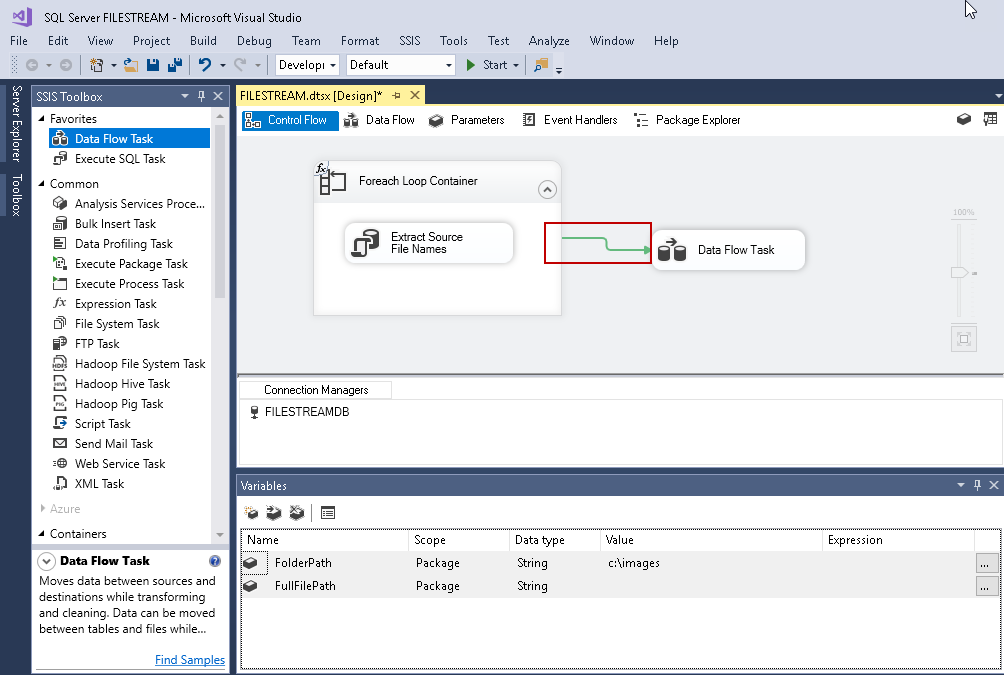This screenshot has width=1004, height=675.
Task: Click the Grid Options icon in Variables toolbar
Action: coord(328,513)
